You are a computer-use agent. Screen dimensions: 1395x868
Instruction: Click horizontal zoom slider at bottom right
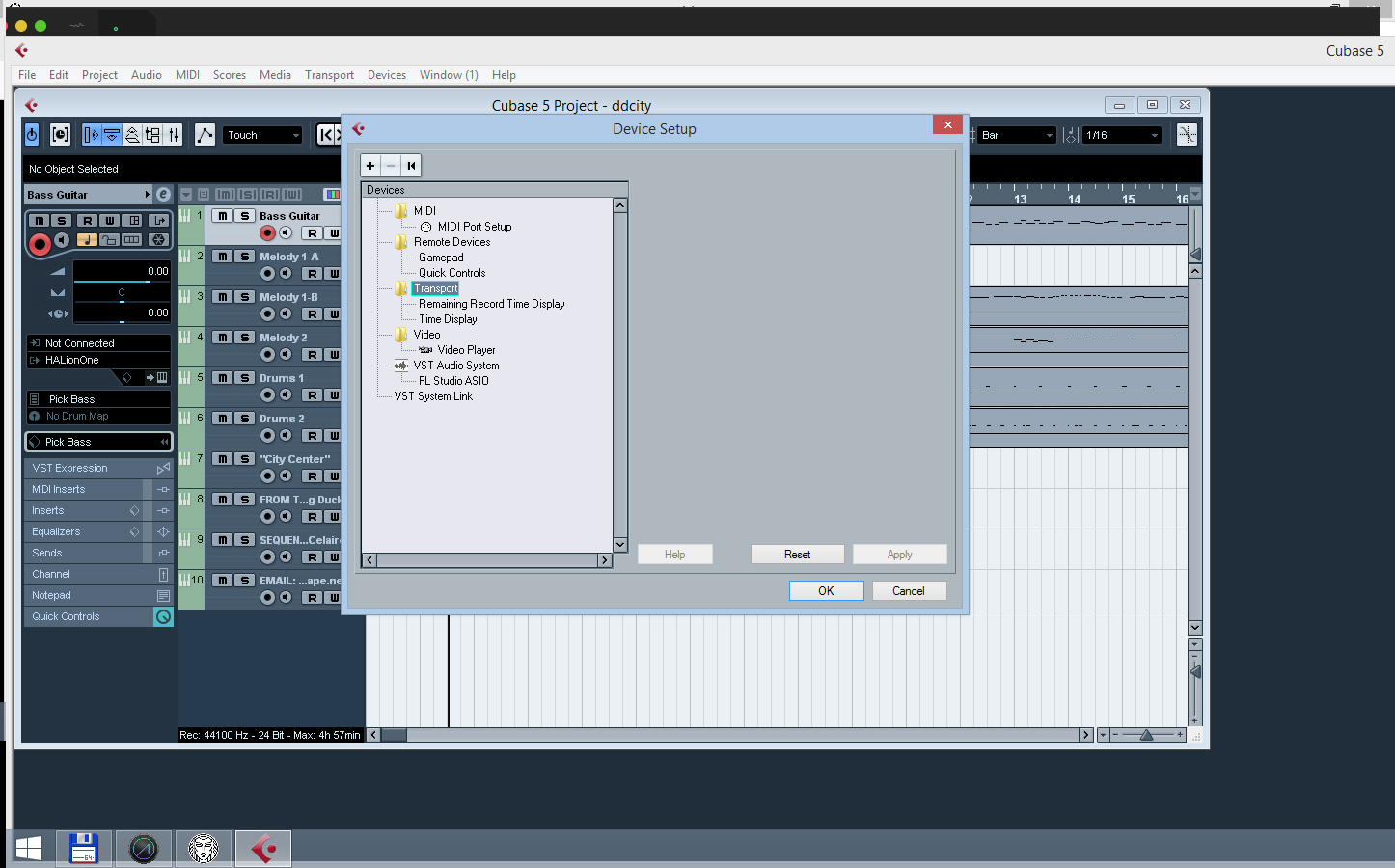click(x=1146, y=735)
